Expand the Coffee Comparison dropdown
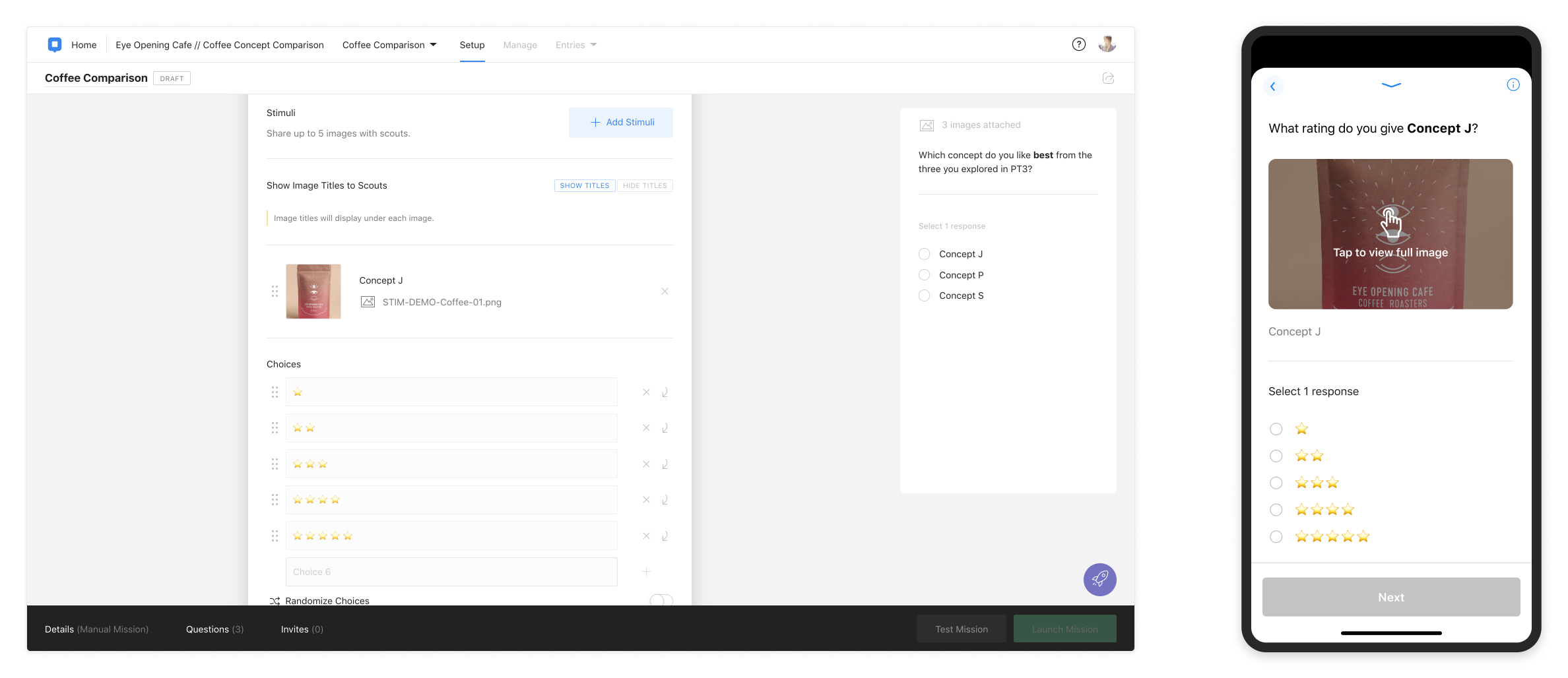Screen dimensions: 1568x678 click(x=389, y=45)
